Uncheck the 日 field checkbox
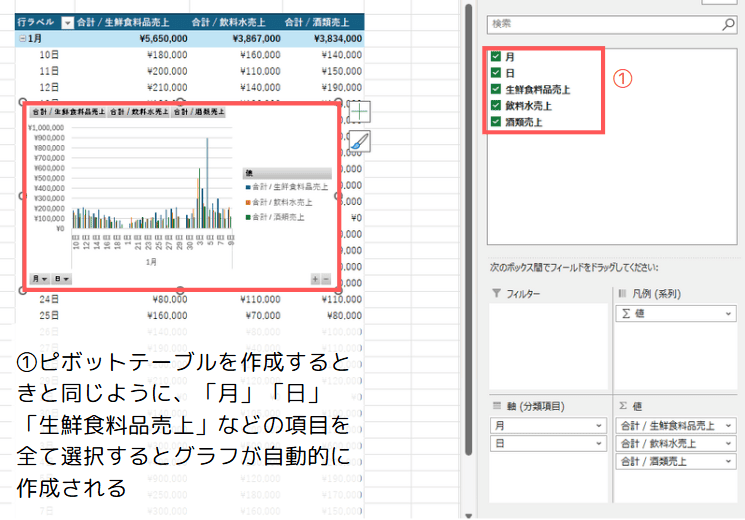This screenshot has height=520, width=745. [x=496, y=73]
